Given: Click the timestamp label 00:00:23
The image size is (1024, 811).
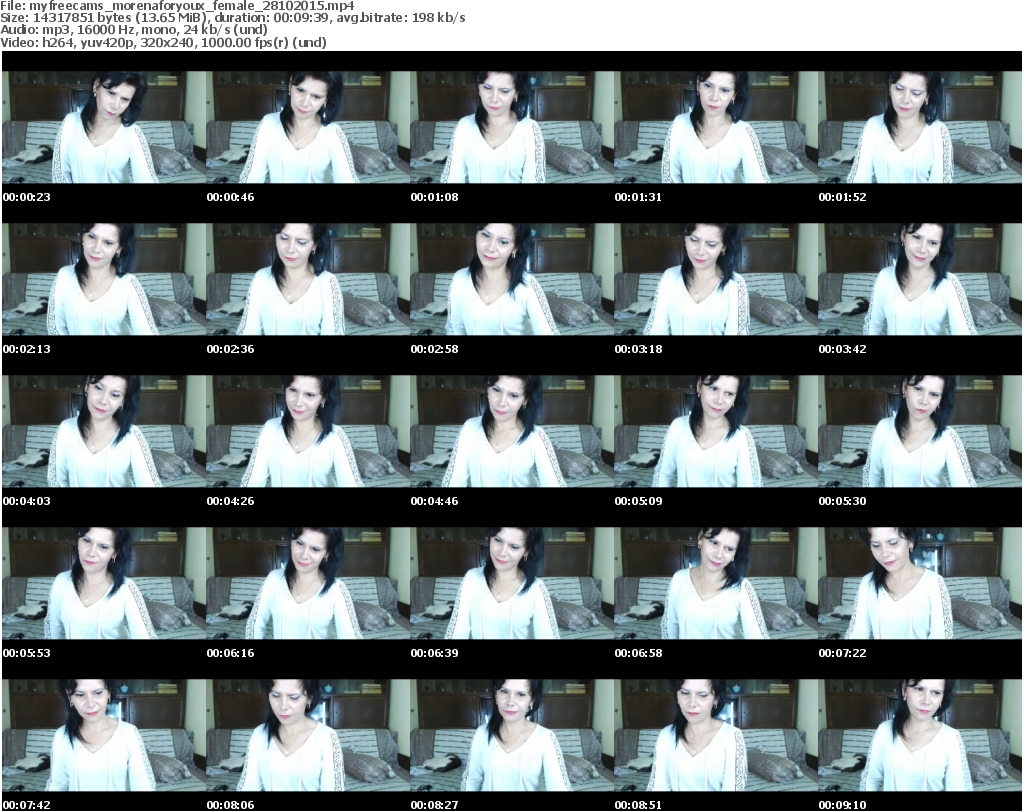Looking at the screenshot, I should pos(26,197).
